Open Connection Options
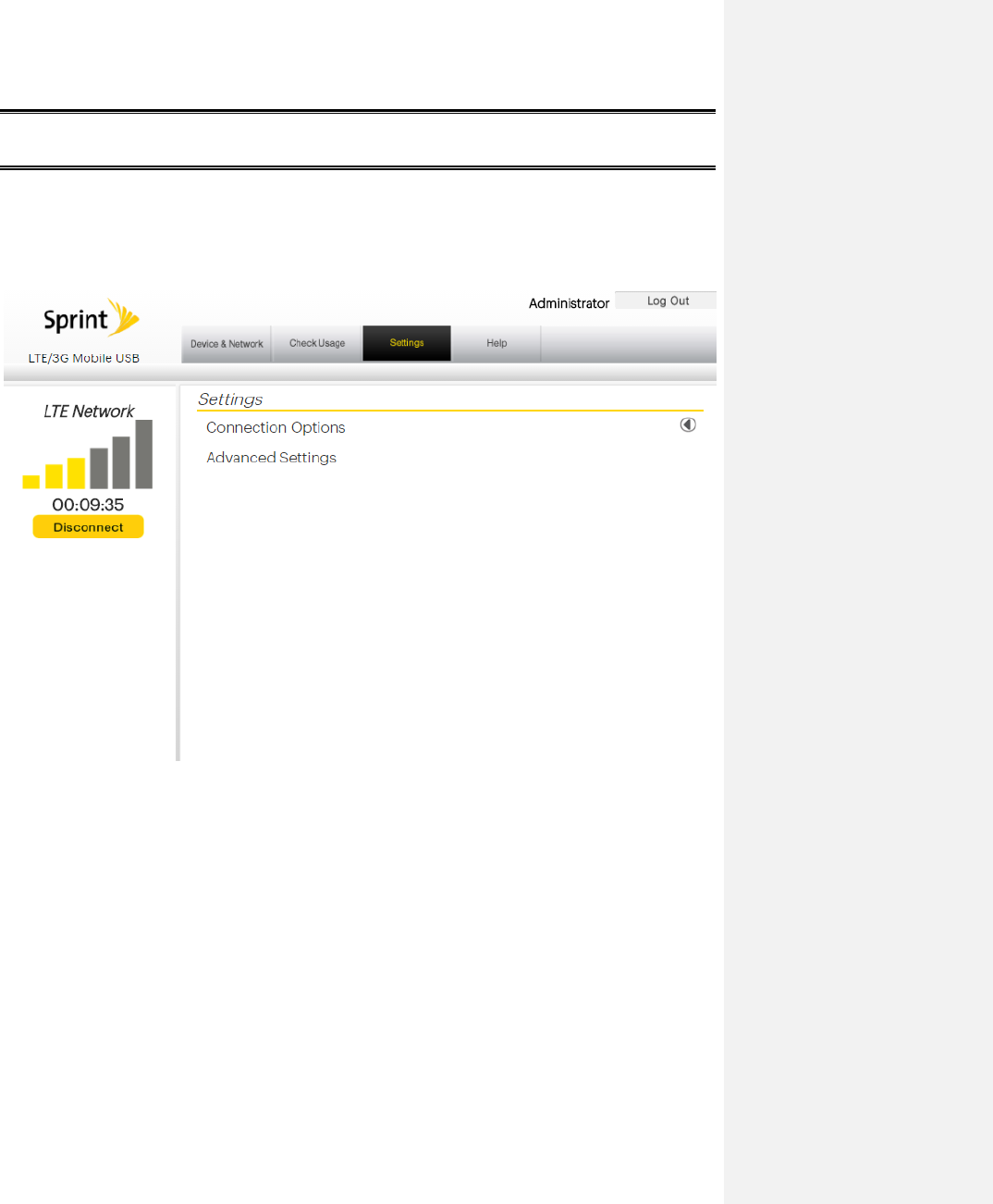This screenshot has width=993, height=1204. [276, 427]
